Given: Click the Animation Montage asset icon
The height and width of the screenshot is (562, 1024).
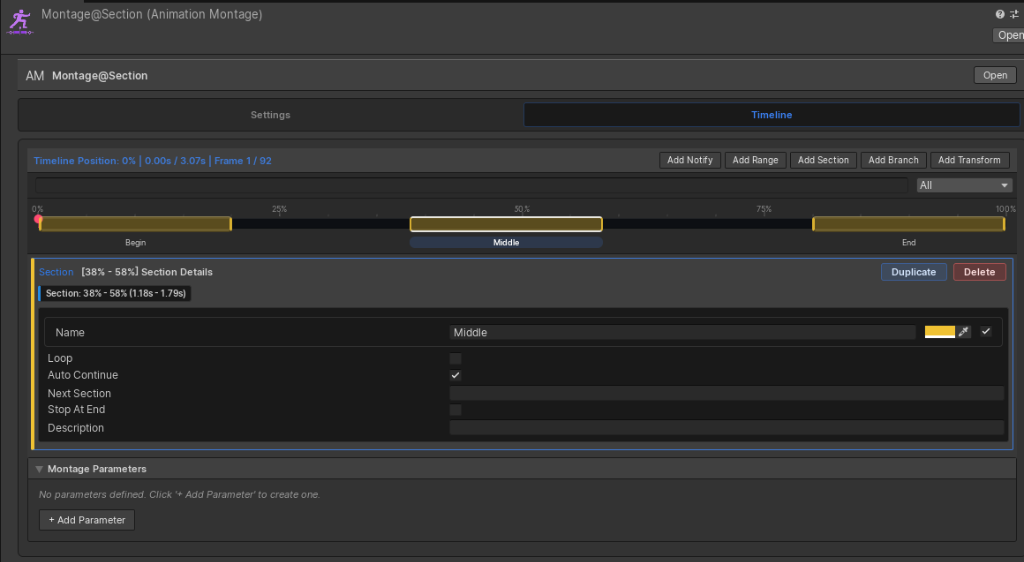Looking at the screenshot, I should 20,22.
